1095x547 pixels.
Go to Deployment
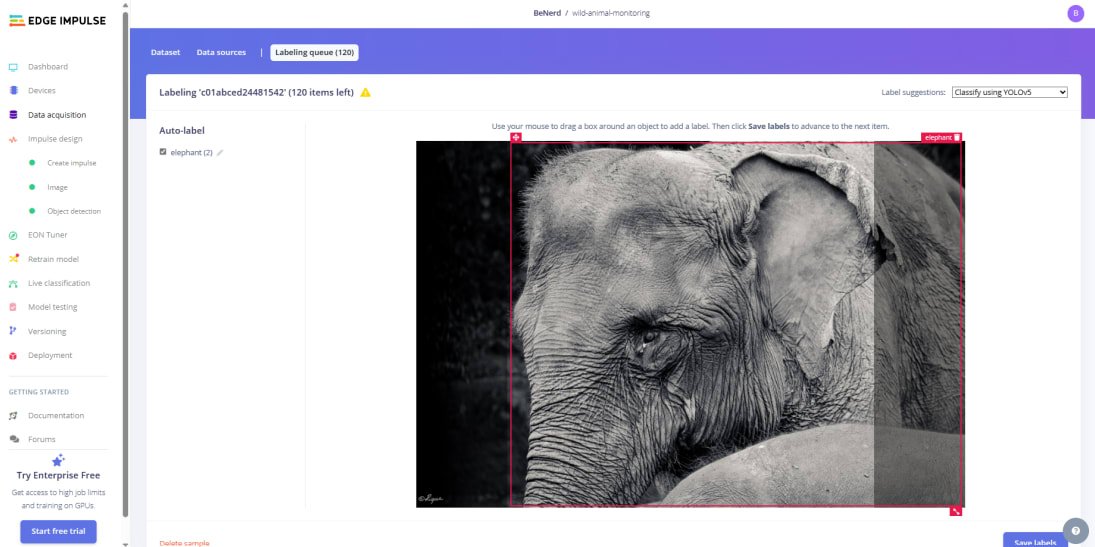[x=50, y=356]
